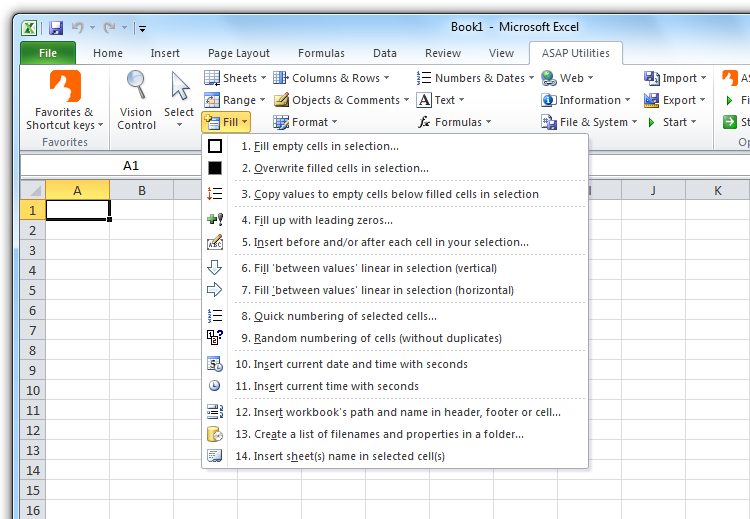Click the clock icon for current time
Viewport: 750px width, 519px height.
point(215,386)
